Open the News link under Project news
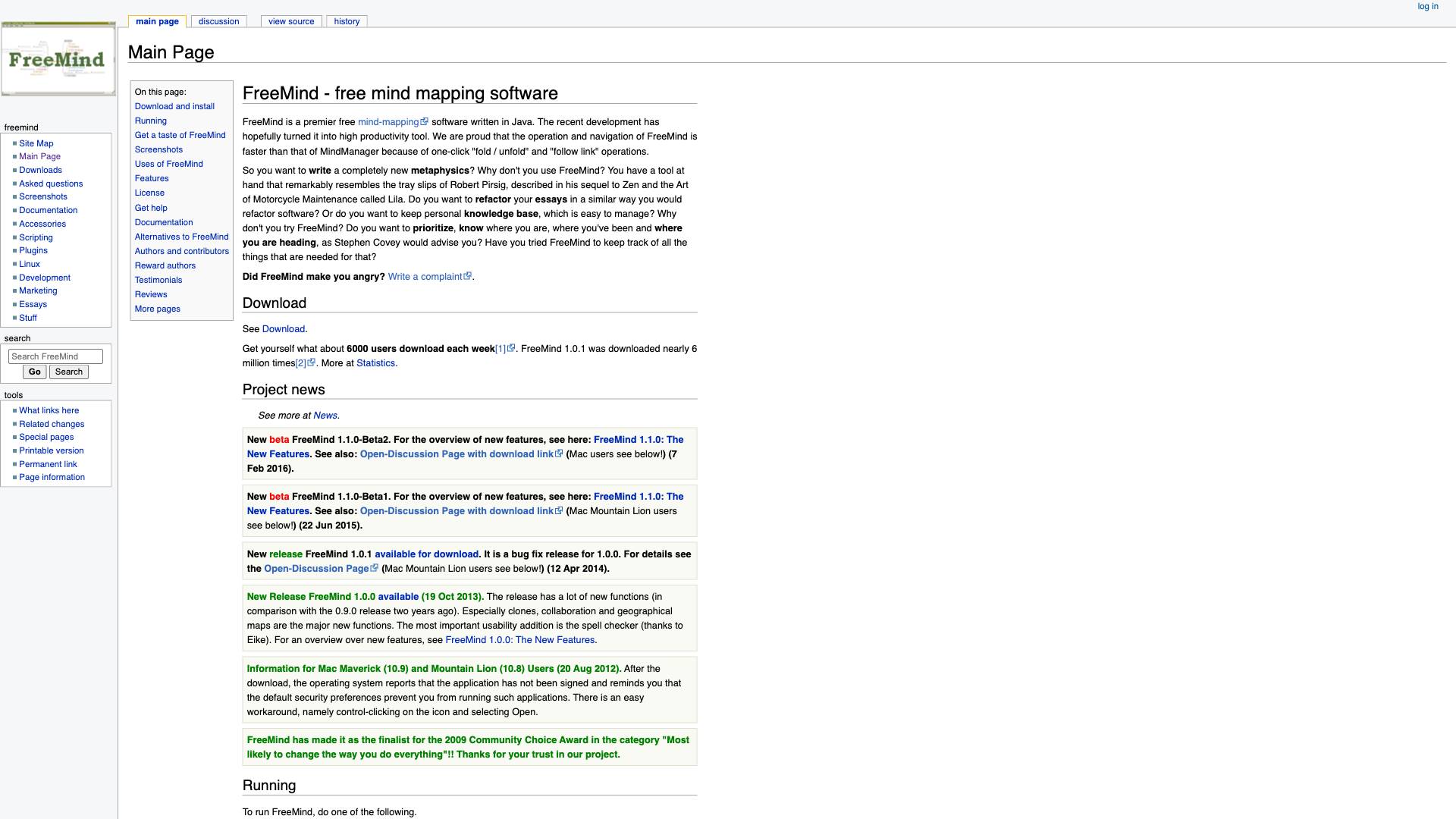Screen dimensions: 1456x819 [325, 416]
